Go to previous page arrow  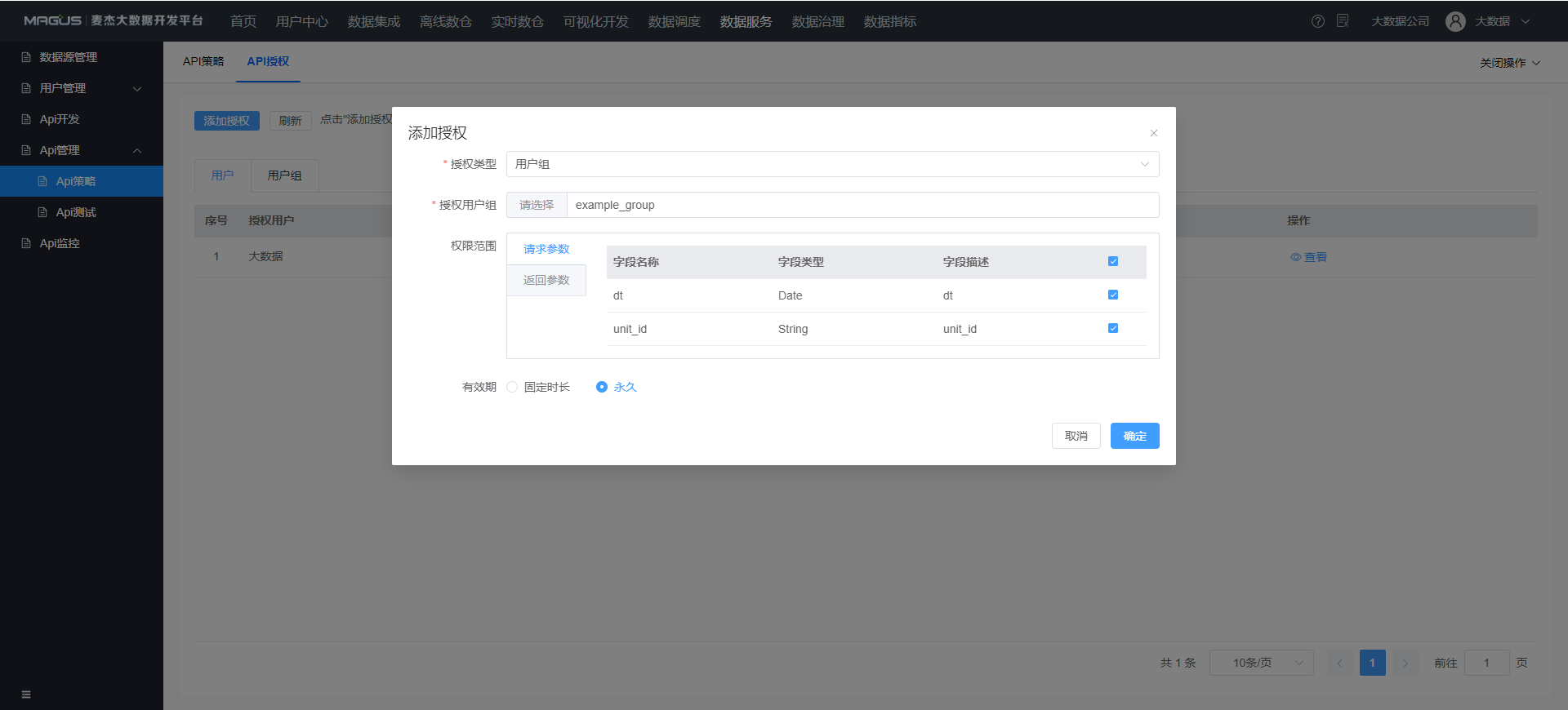coord(1339,663)
